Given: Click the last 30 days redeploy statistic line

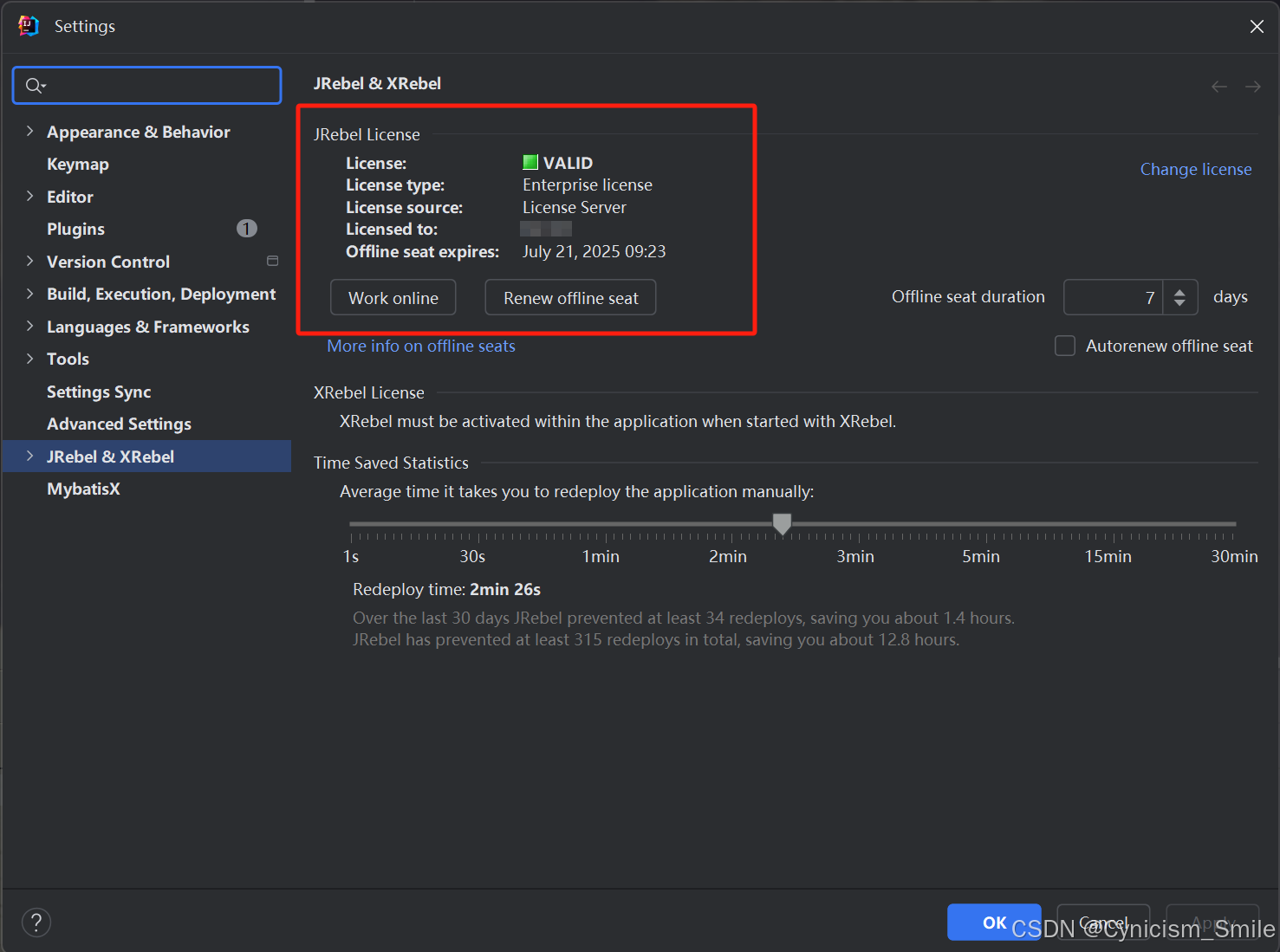Looking at the screenshot, I should click(684, 618).
